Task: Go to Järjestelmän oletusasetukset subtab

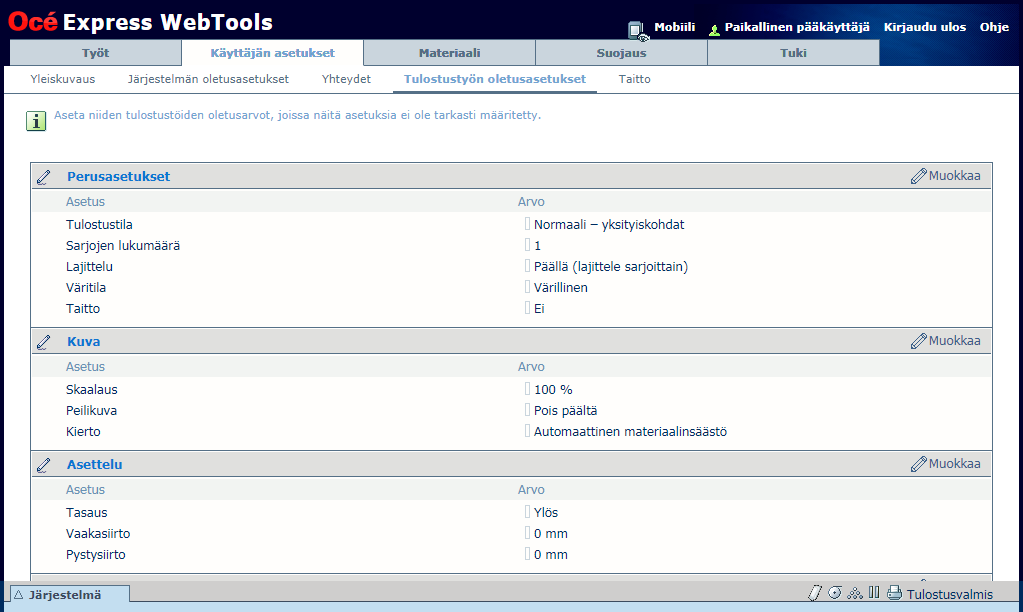Action: point(208,79)
